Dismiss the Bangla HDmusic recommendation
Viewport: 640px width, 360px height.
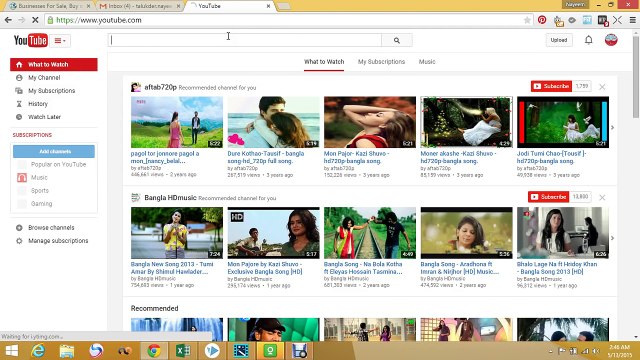click(x=602, y=197)
